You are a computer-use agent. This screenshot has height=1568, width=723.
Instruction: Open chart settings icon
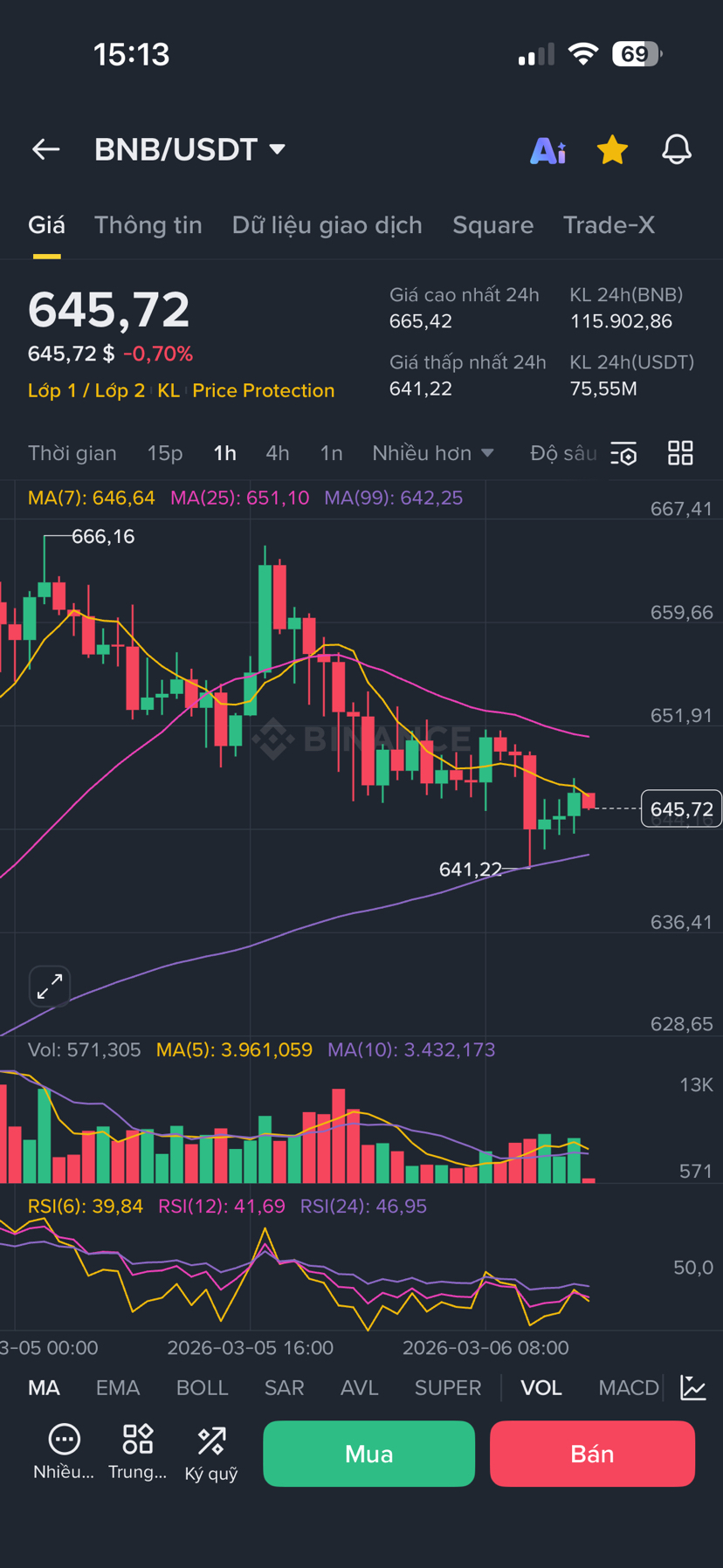[623, 453]
